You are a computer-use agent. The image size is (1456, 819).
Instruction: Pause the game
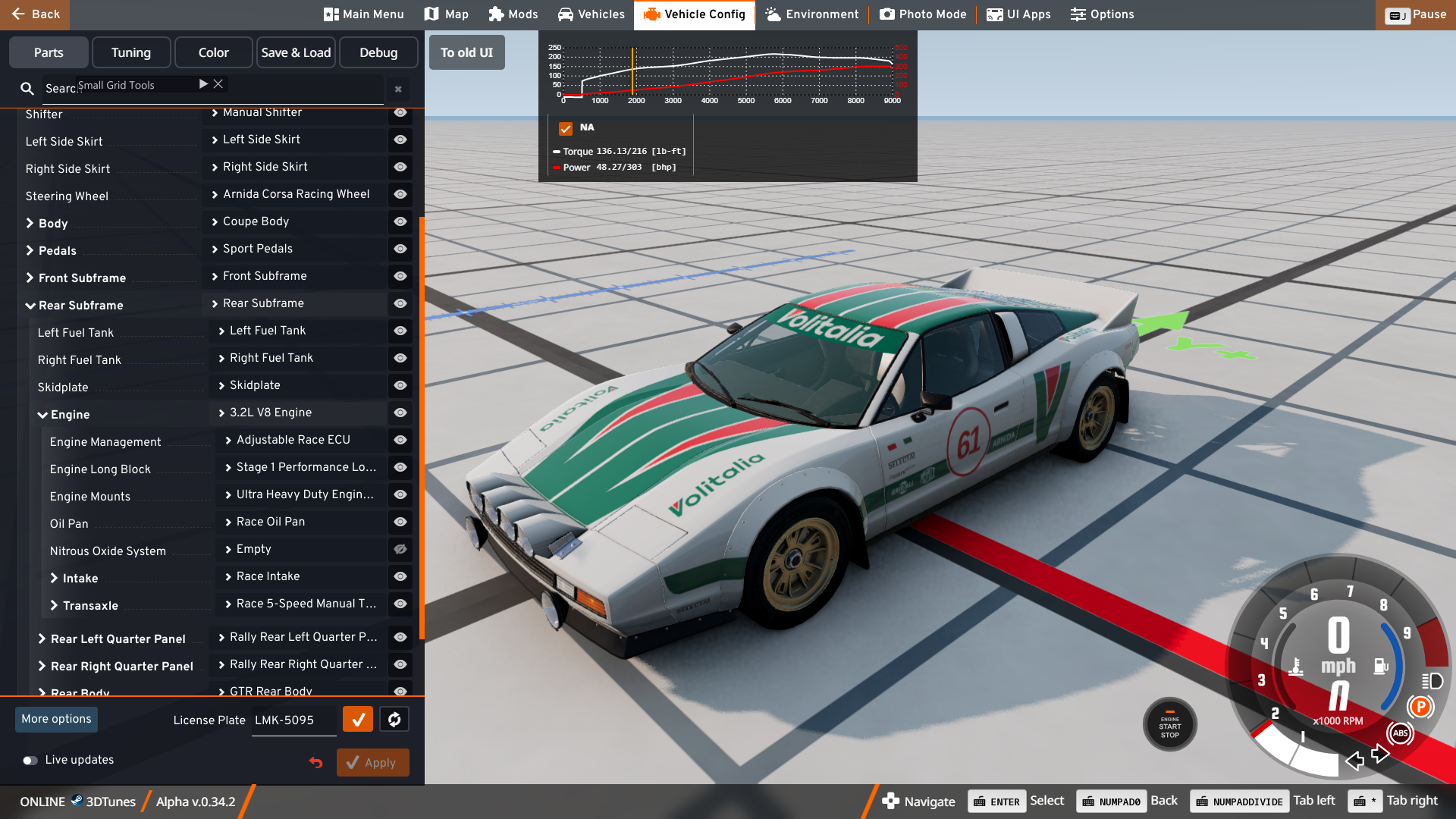(x=1415, y=14)
